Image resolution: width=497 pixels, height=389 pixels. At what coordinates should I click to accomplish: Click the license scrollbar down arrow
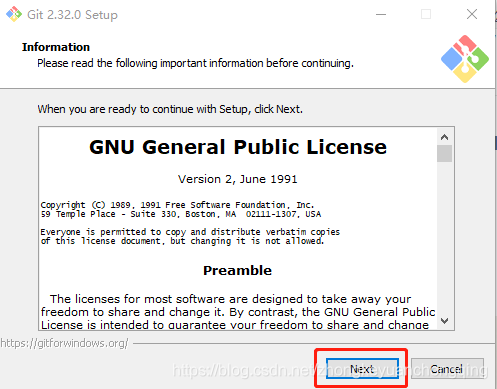click(444, 321)
